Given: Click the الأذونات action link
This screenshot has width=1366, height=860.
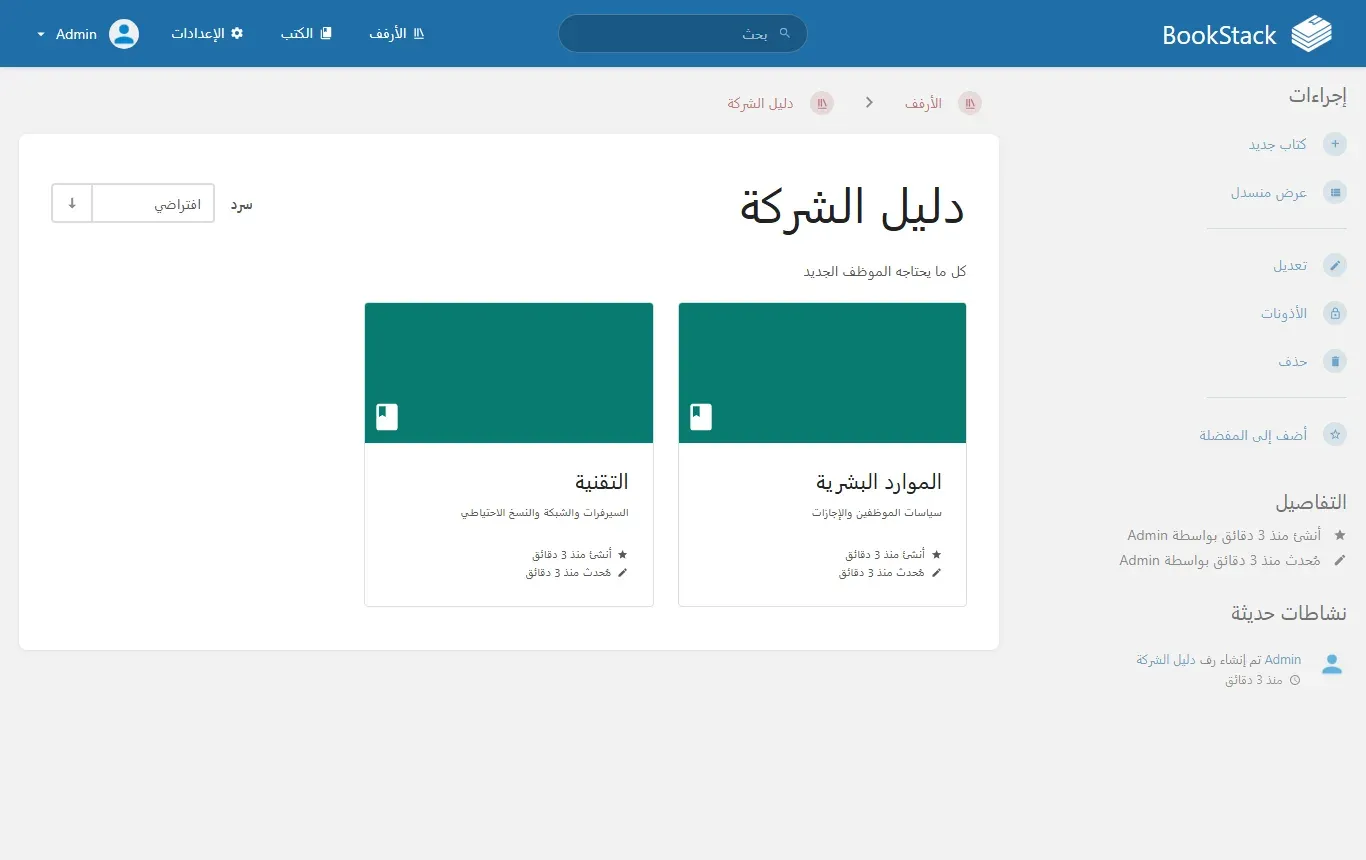Looking at the screenshot, I should tap(1284, 313).
